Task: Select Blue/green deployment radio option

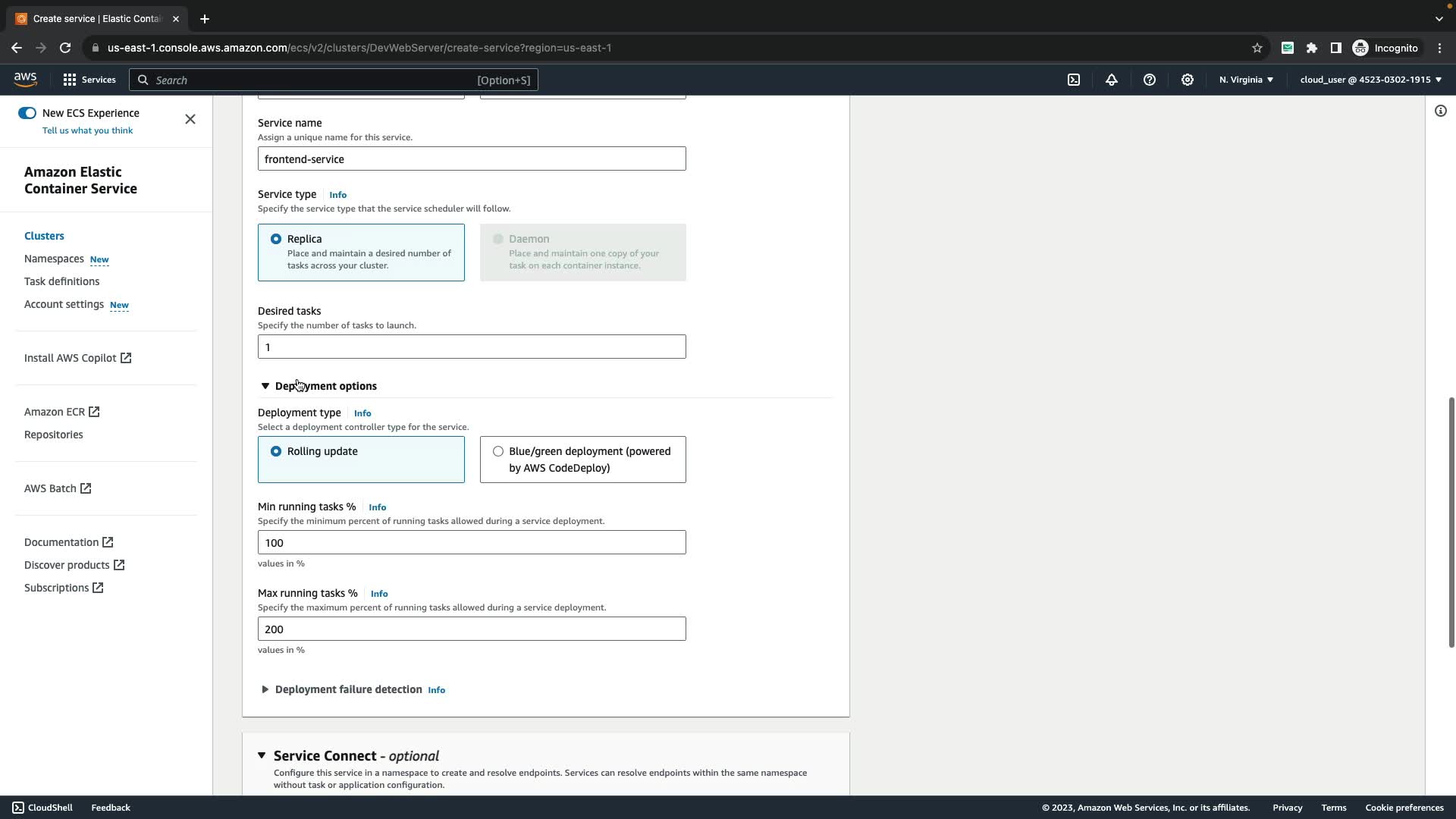Action: pos(498,451)
